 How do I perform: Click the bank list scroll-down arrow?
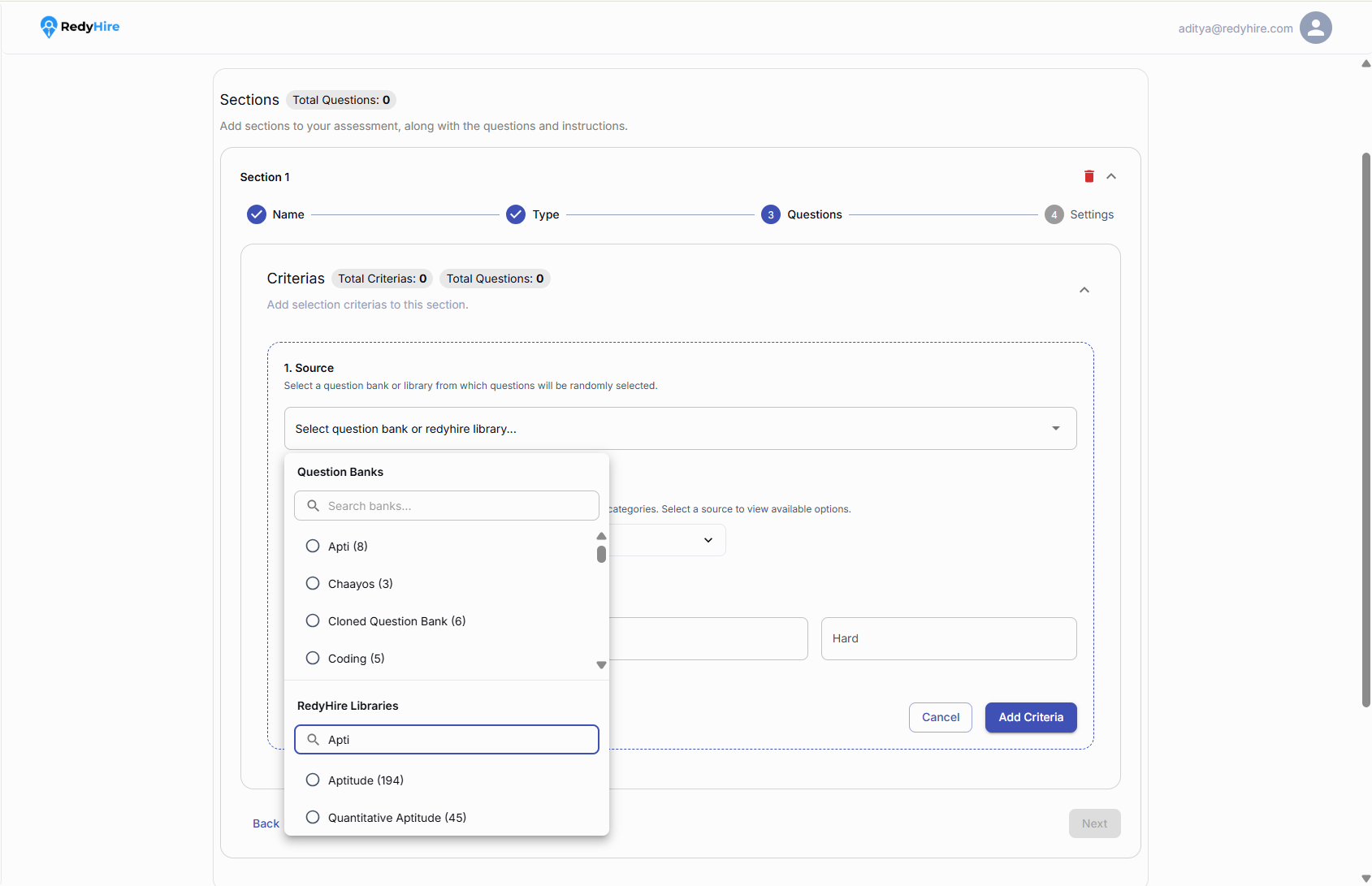pyautogui.click(x=601, y=665)
